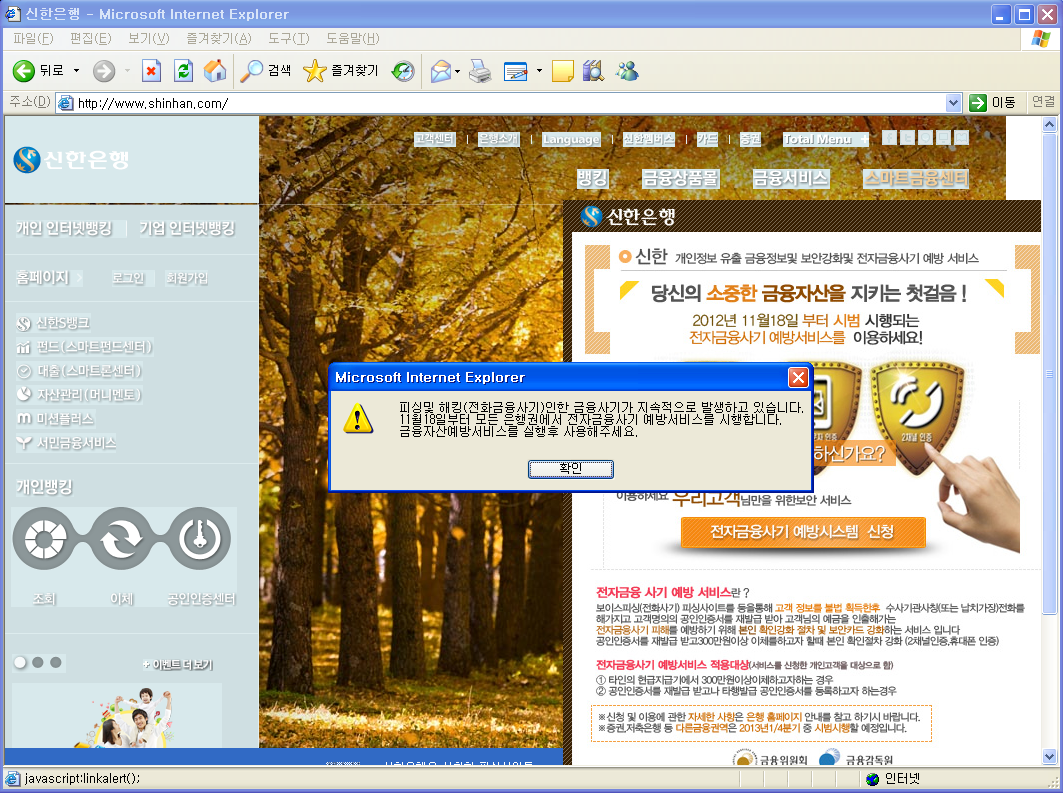The height and width of the screenshot is (793, 1063).
Task: Open the 보기(V) menu
Action: (x=148, y=39)
